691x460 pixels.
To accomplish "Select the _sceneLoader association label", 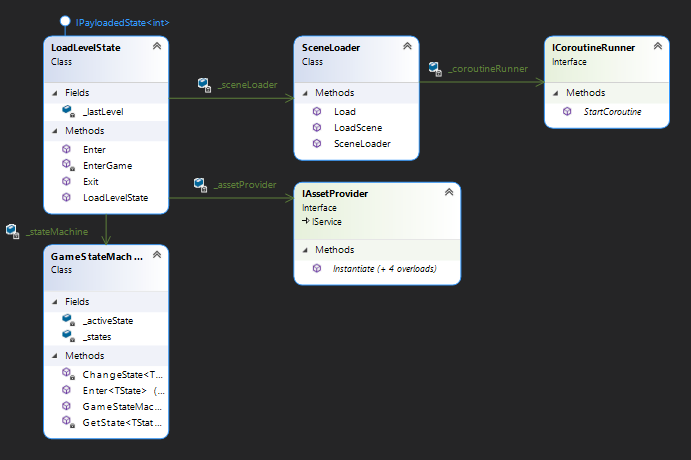I will point(247,85).
